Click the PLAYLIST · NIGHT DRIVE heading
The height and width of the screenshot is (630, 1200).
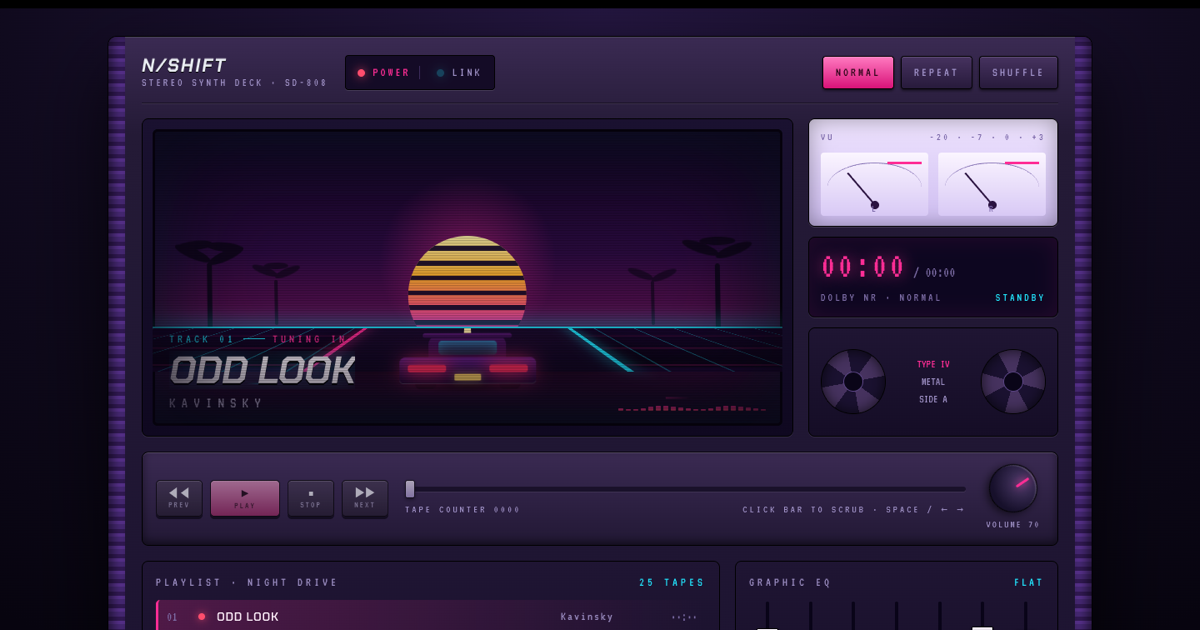(247, 582)
